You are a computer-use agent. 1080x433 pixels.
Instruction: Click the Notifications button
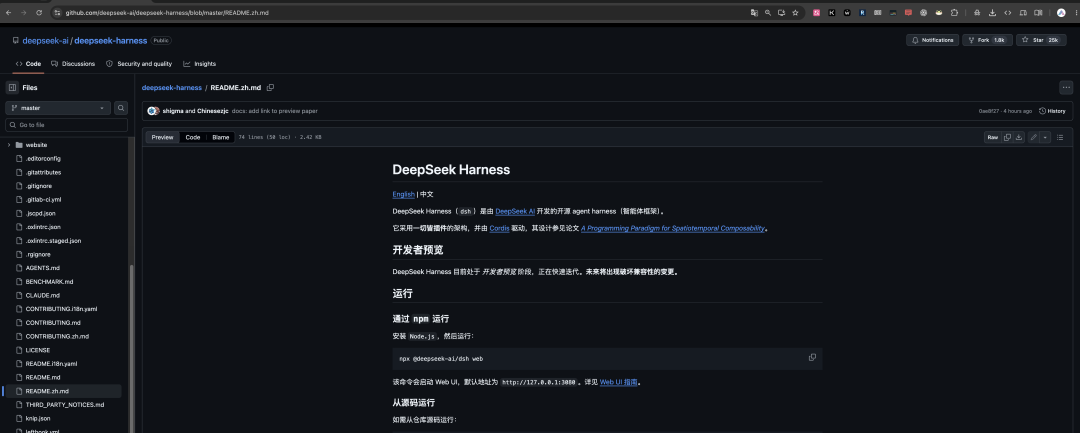pyautogui.click(x=932, y=40)
